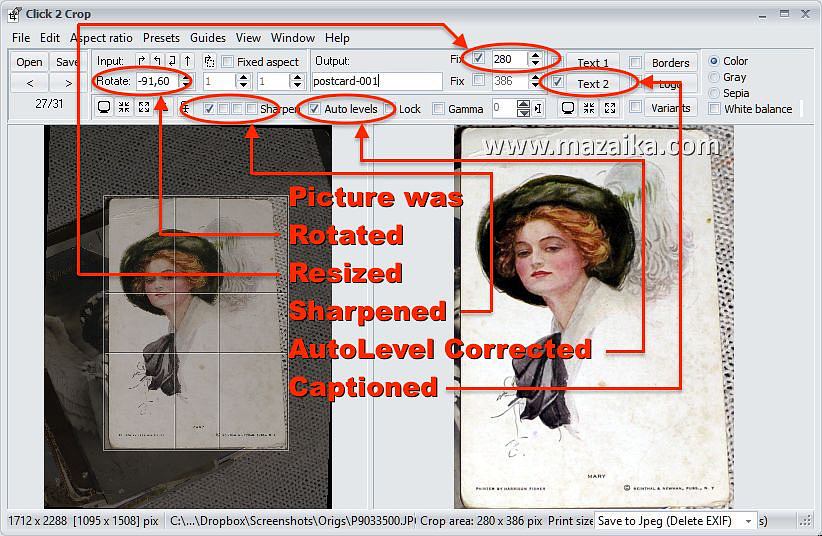Click the input photo preview with crop grid
Viewport: 822px width, 536px height.
(x=188, y=317)
